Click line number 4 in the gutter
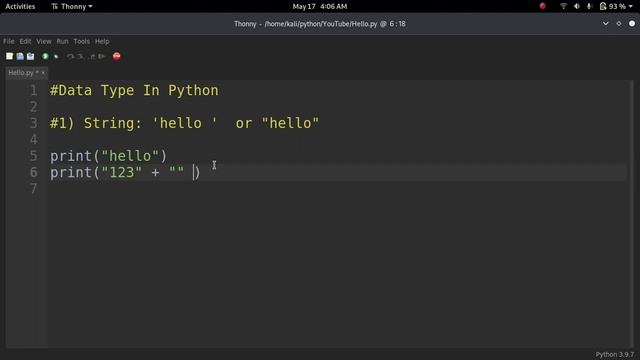Screen dimensions: 640x360 click(x=33, y=139)
